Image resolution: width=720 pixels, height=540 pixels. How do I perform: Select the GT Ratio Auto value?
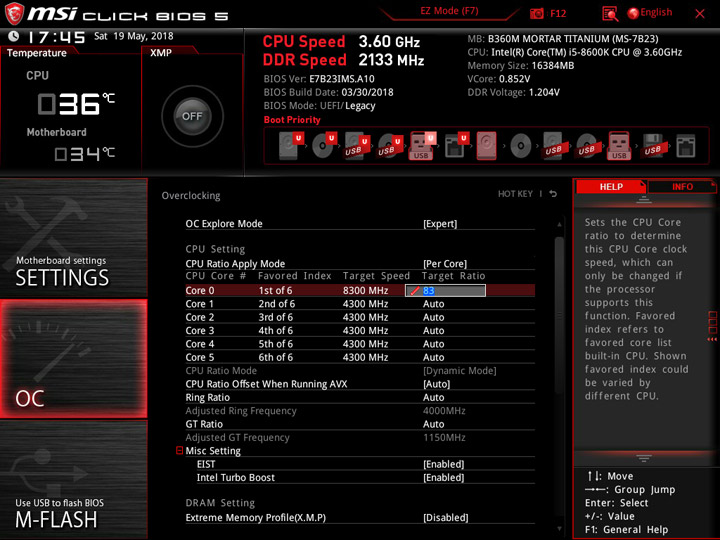pyautogui.click(x=433, y=424)
